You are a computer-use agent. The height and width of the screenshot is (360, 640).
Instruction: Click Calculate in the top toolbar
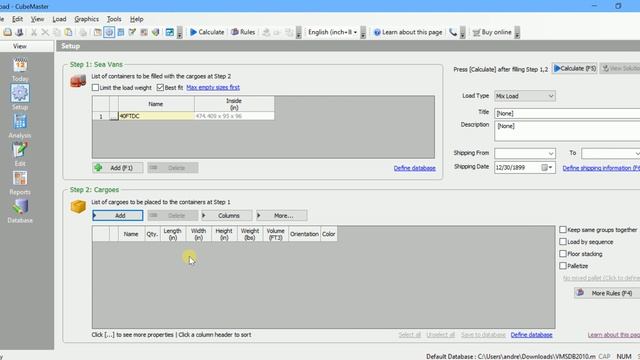pyautogui.click(x=207, y=32)
